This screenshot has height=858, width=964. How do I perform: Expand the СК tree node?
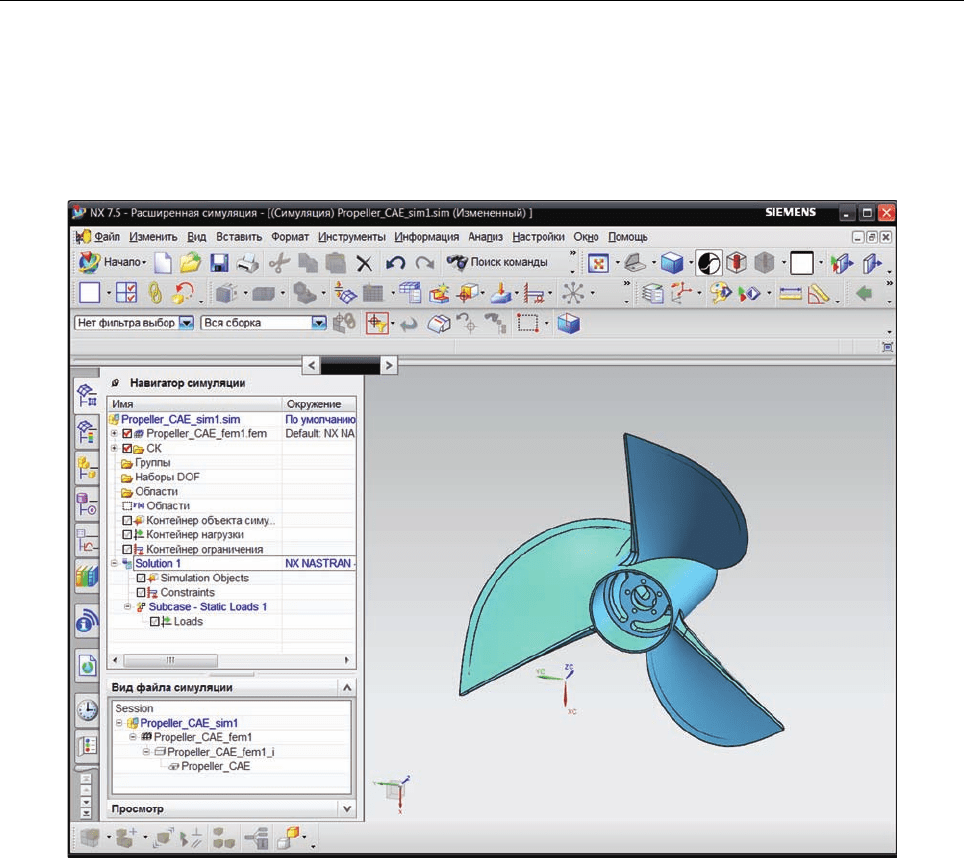click(114, 448)
